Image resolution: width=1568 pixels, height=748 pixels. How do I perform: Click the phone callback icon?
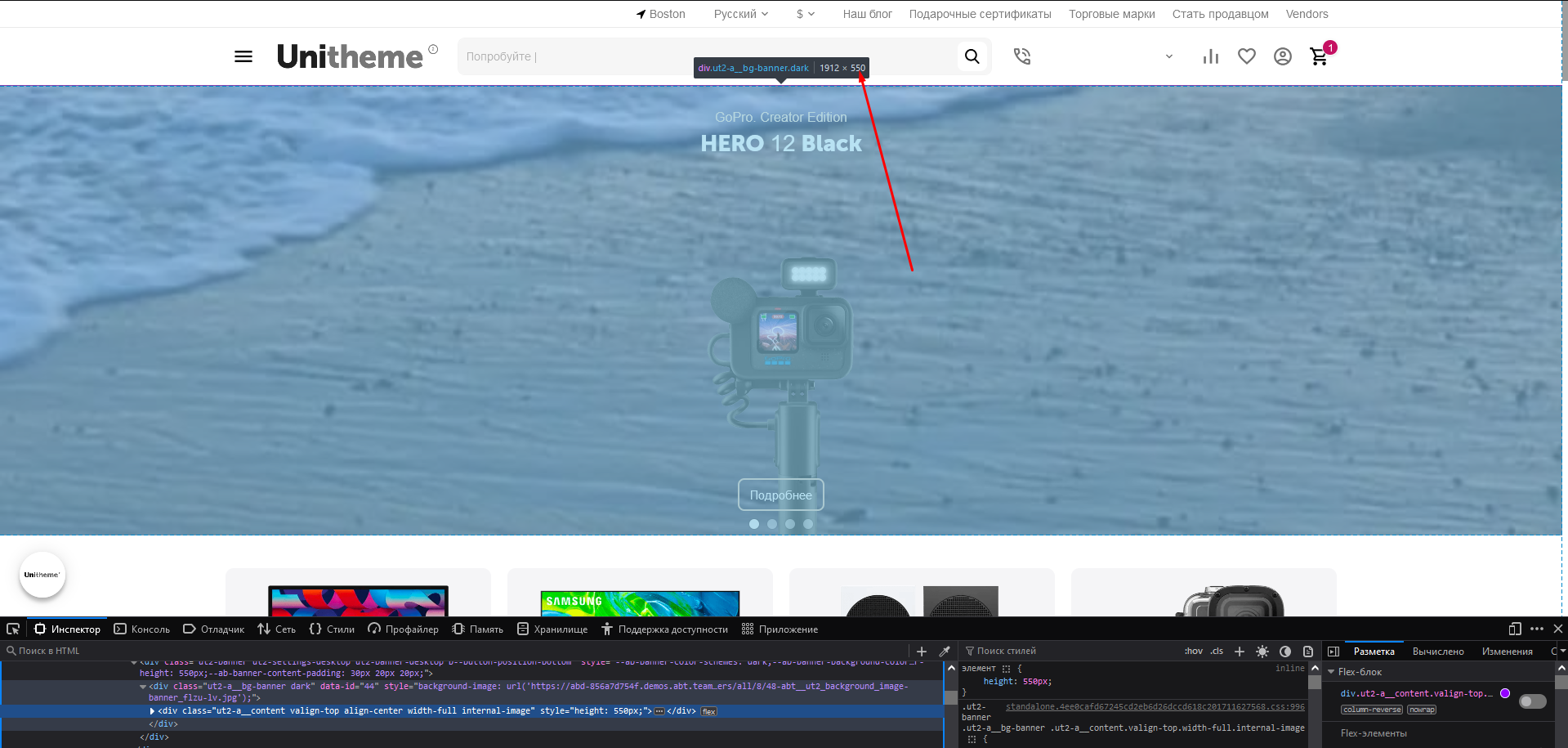(1022, 56)
